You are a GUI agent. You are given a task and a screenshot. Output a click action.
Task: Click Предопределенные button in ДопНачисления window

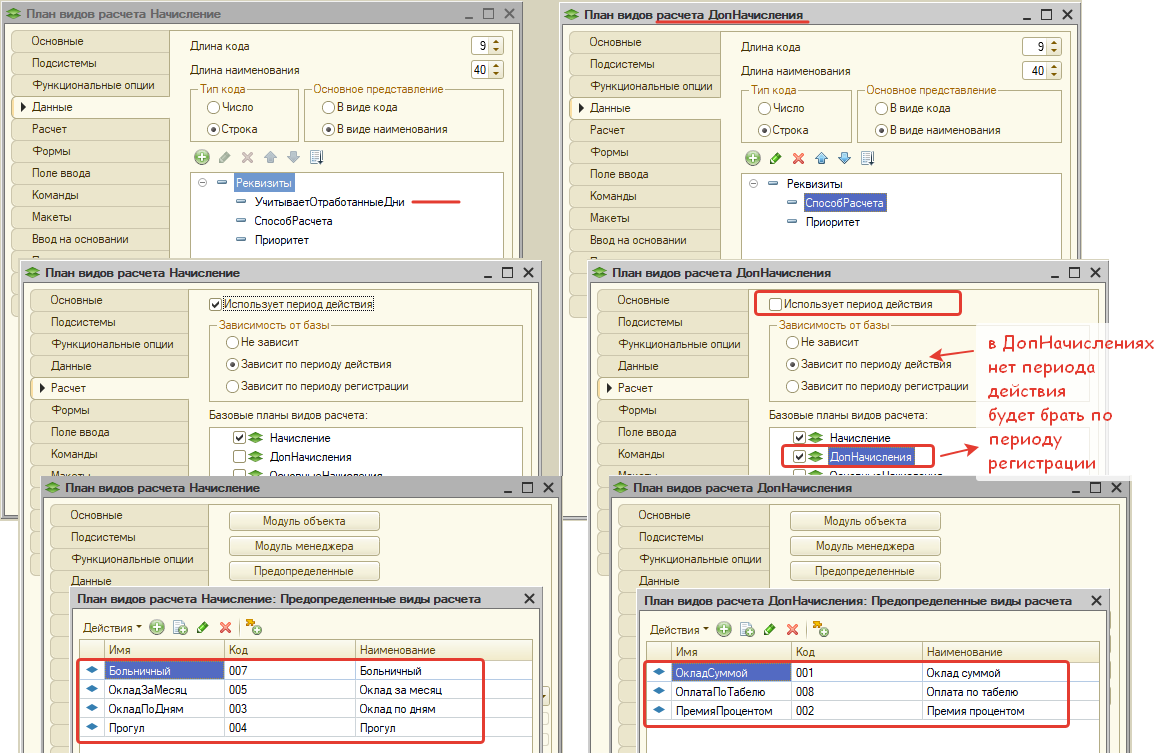(x=865, y=571)
